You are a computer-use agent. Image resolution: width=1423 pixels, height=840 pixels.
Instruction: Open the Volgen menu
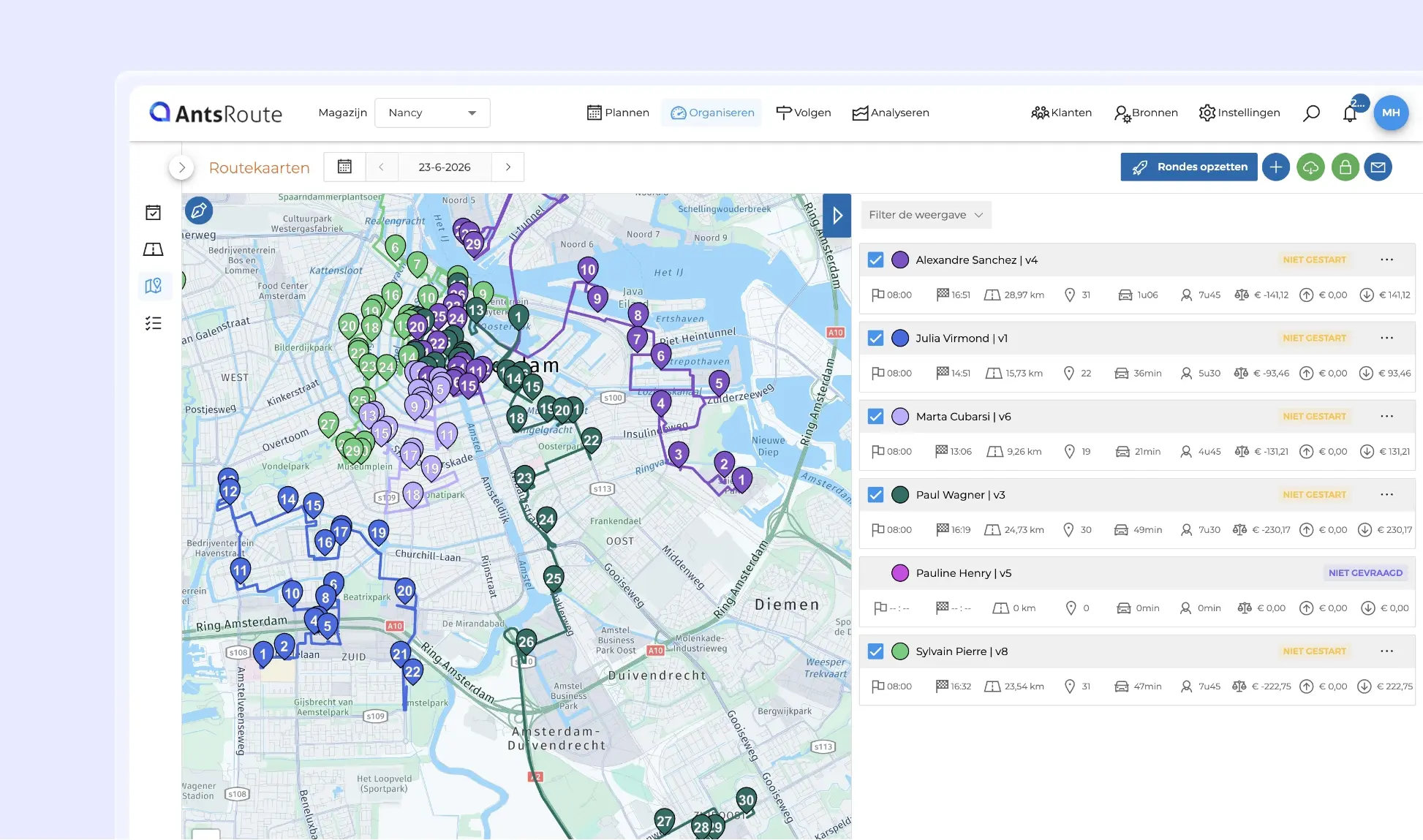click(x=803, y=113)
